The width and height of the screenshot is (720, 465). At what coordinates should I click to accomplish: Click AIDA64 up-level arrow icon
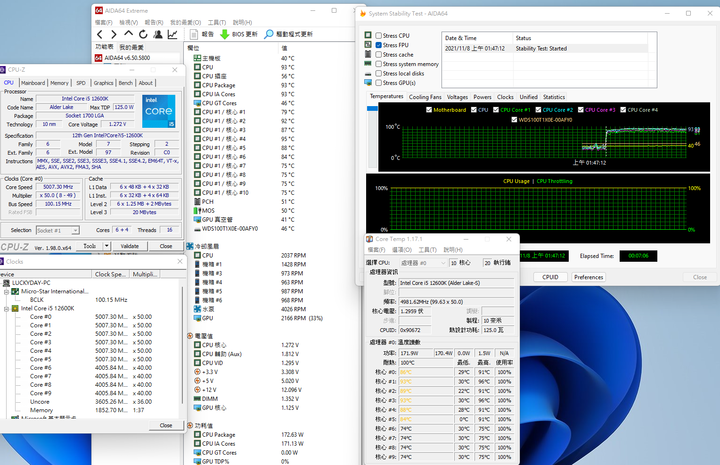click(x=129, y=34)
